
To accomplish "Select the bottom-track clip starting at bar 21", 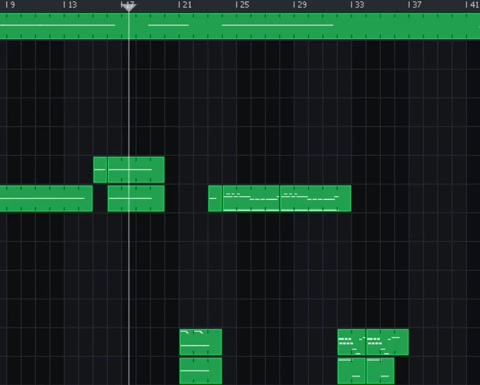I will point(201,371).
